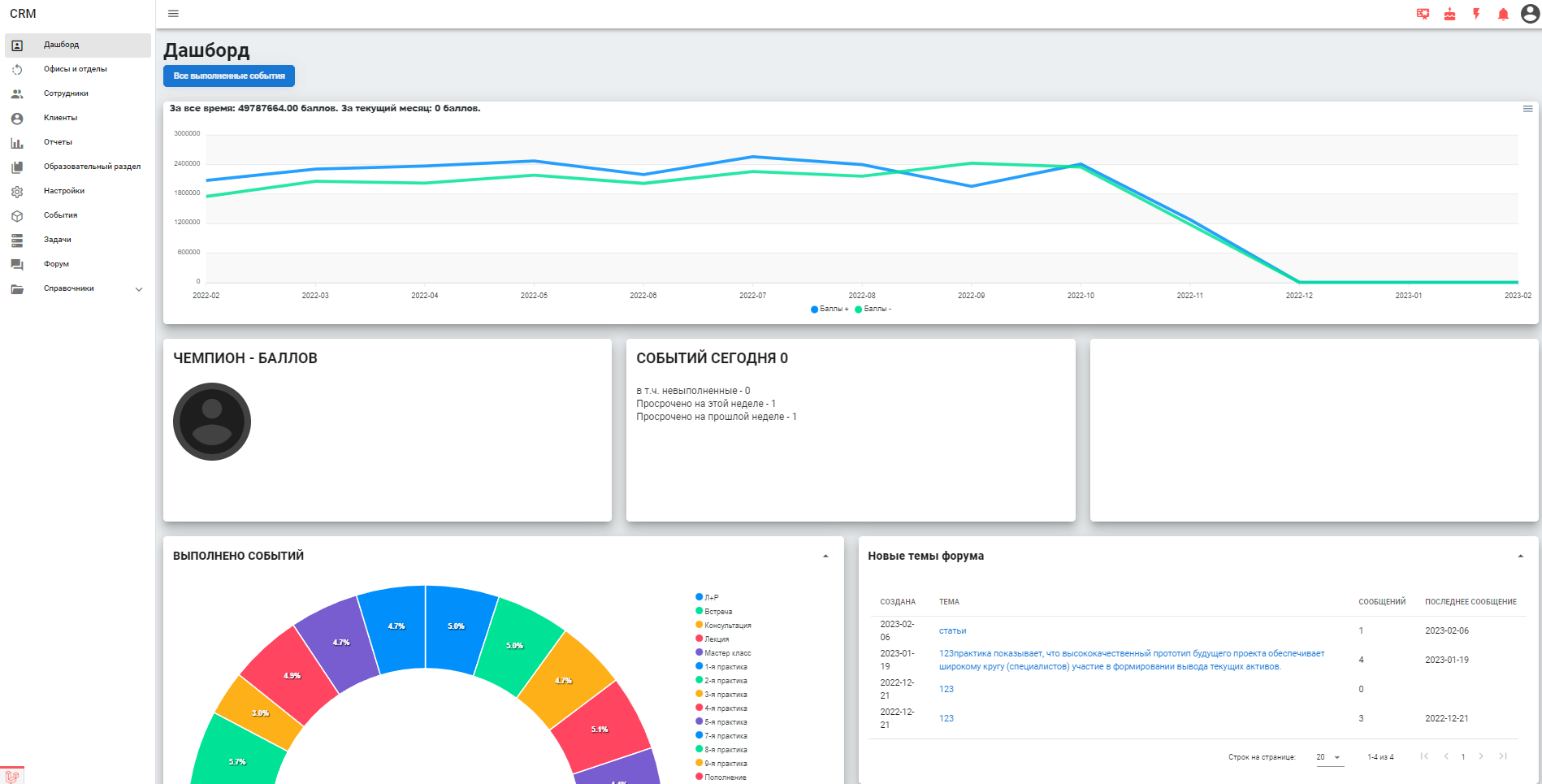Click the red certificate icon in header

1423,14
